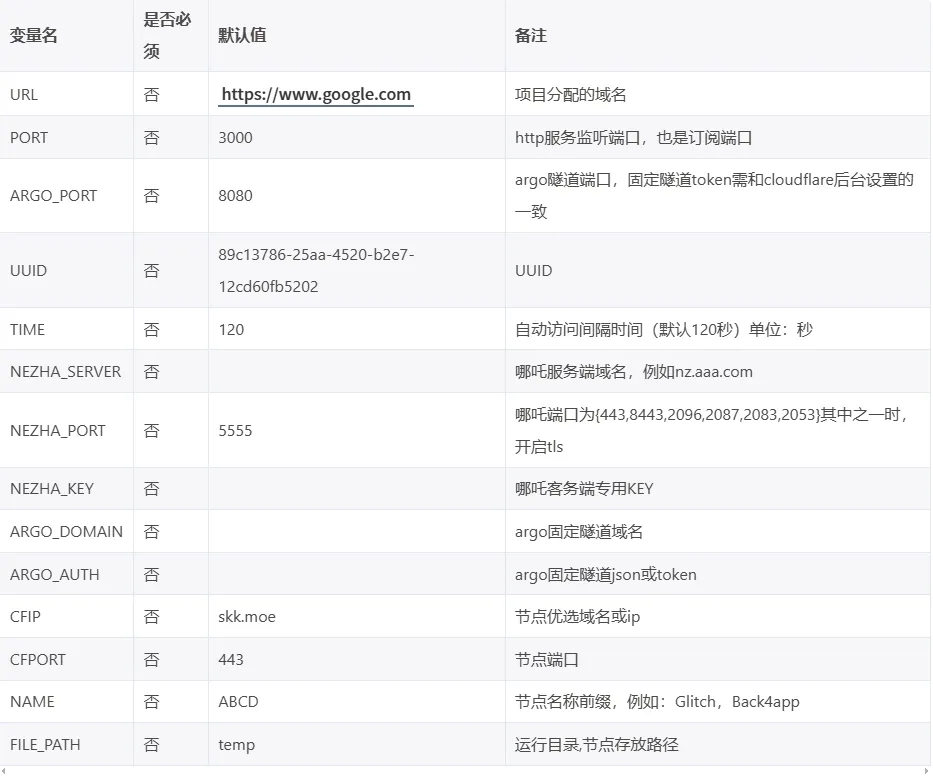
Task: Select CFPORT default value 443
Action: point(231,660)
